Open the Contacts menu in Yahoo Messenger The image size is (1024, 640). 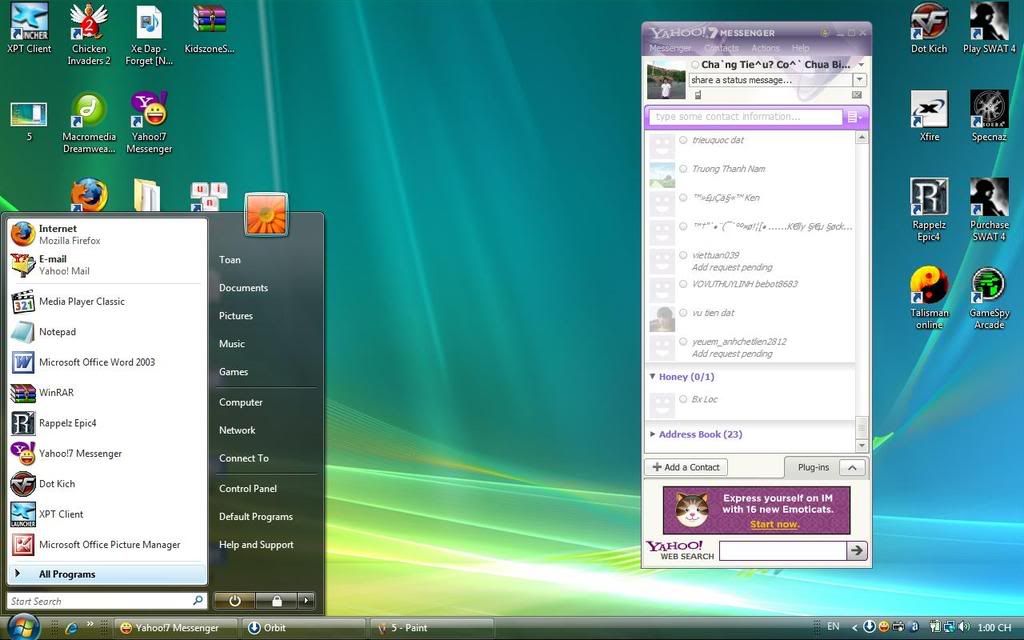[x=721, y=48]
